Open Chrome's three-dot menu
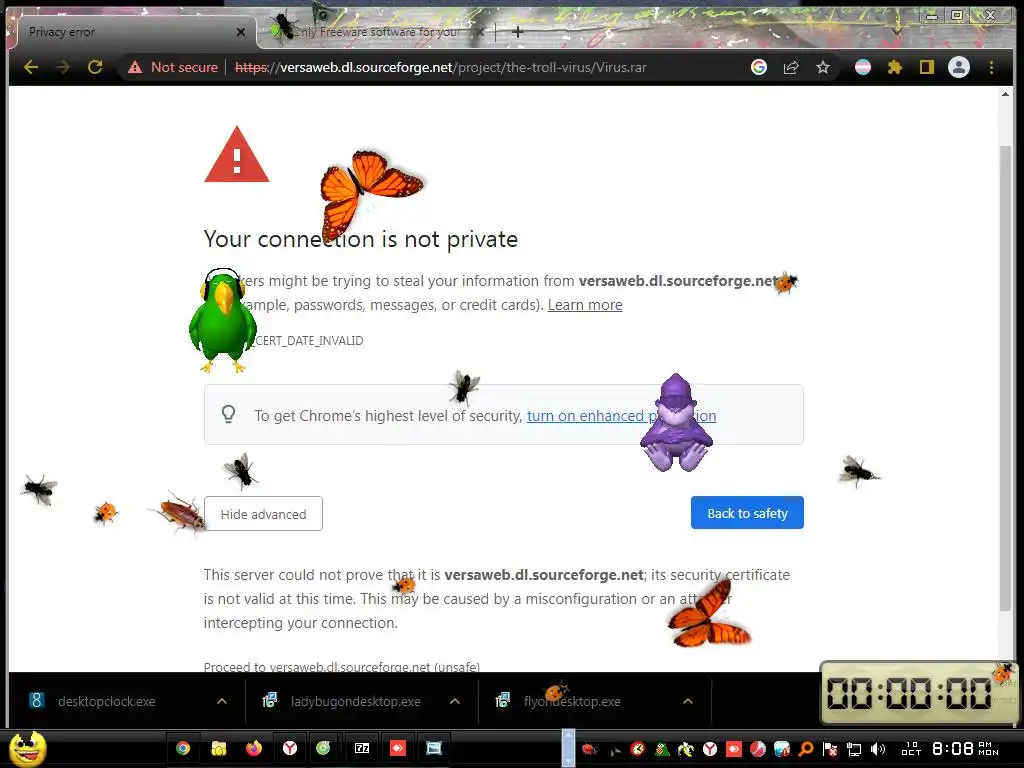 coord(991,67)
